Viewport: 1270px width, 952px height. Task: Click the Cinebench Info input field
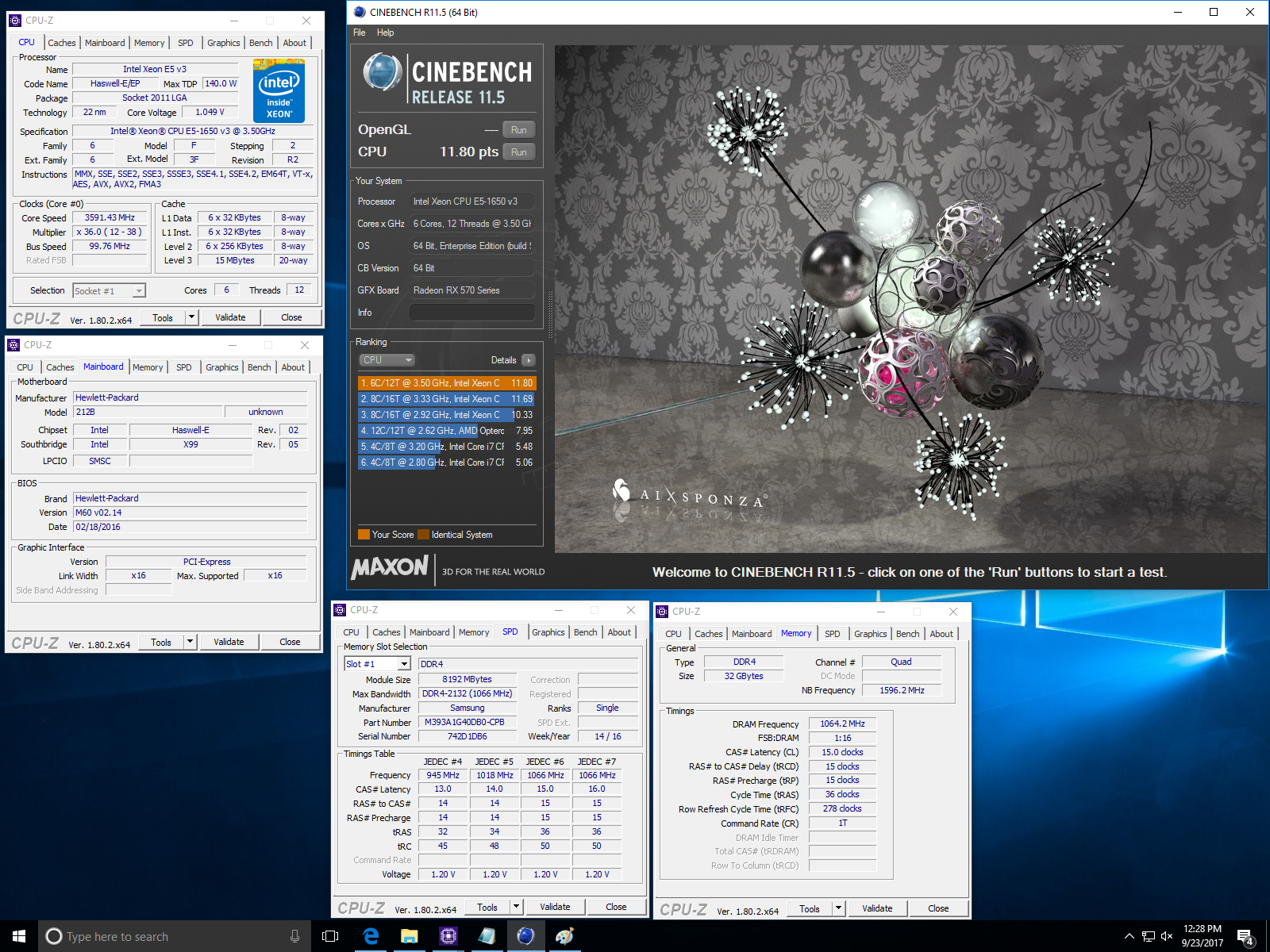pyautogui.click(x=471, y=313)
